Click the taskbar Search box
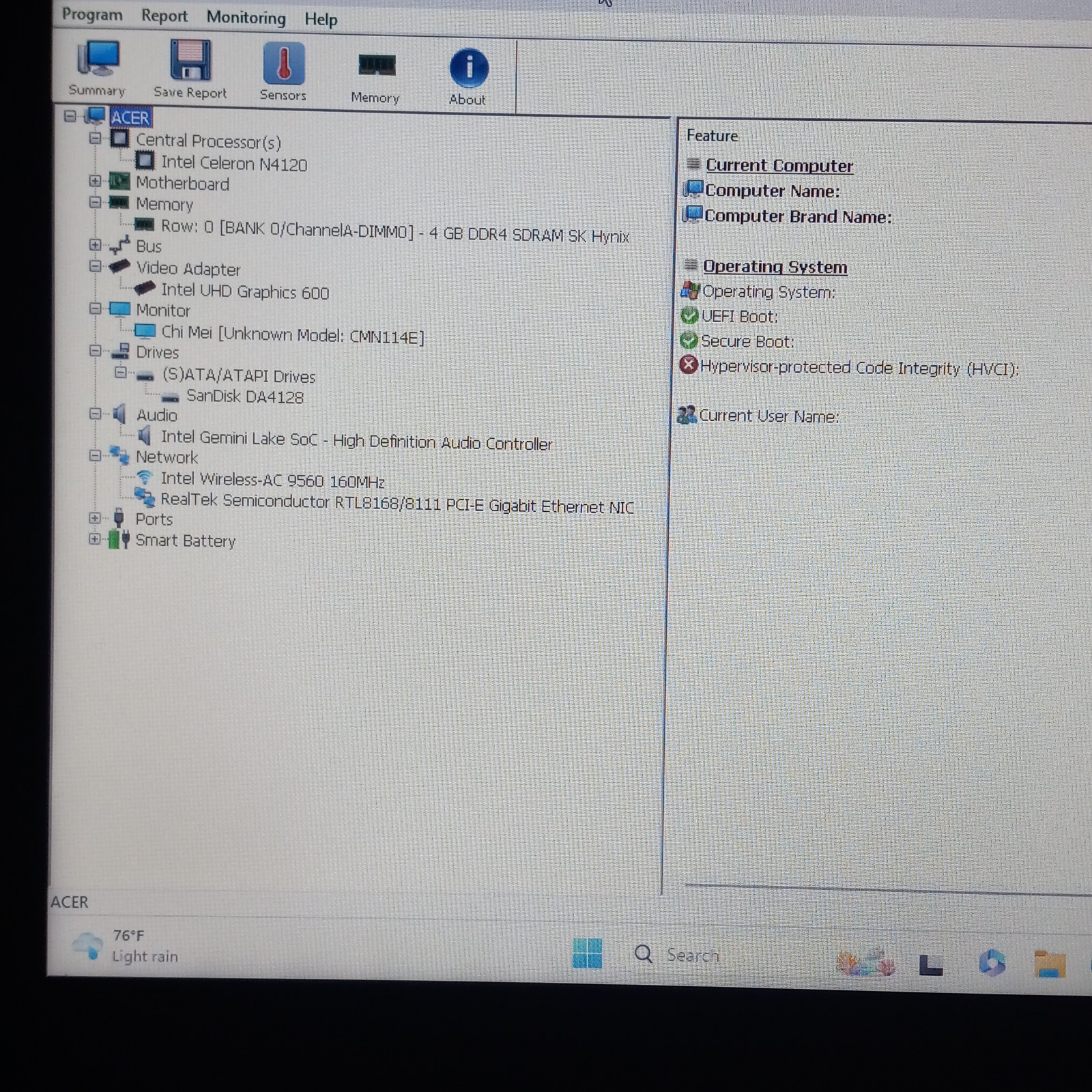This screenshot has height=1092, width=1092. [x=678, y=955]
